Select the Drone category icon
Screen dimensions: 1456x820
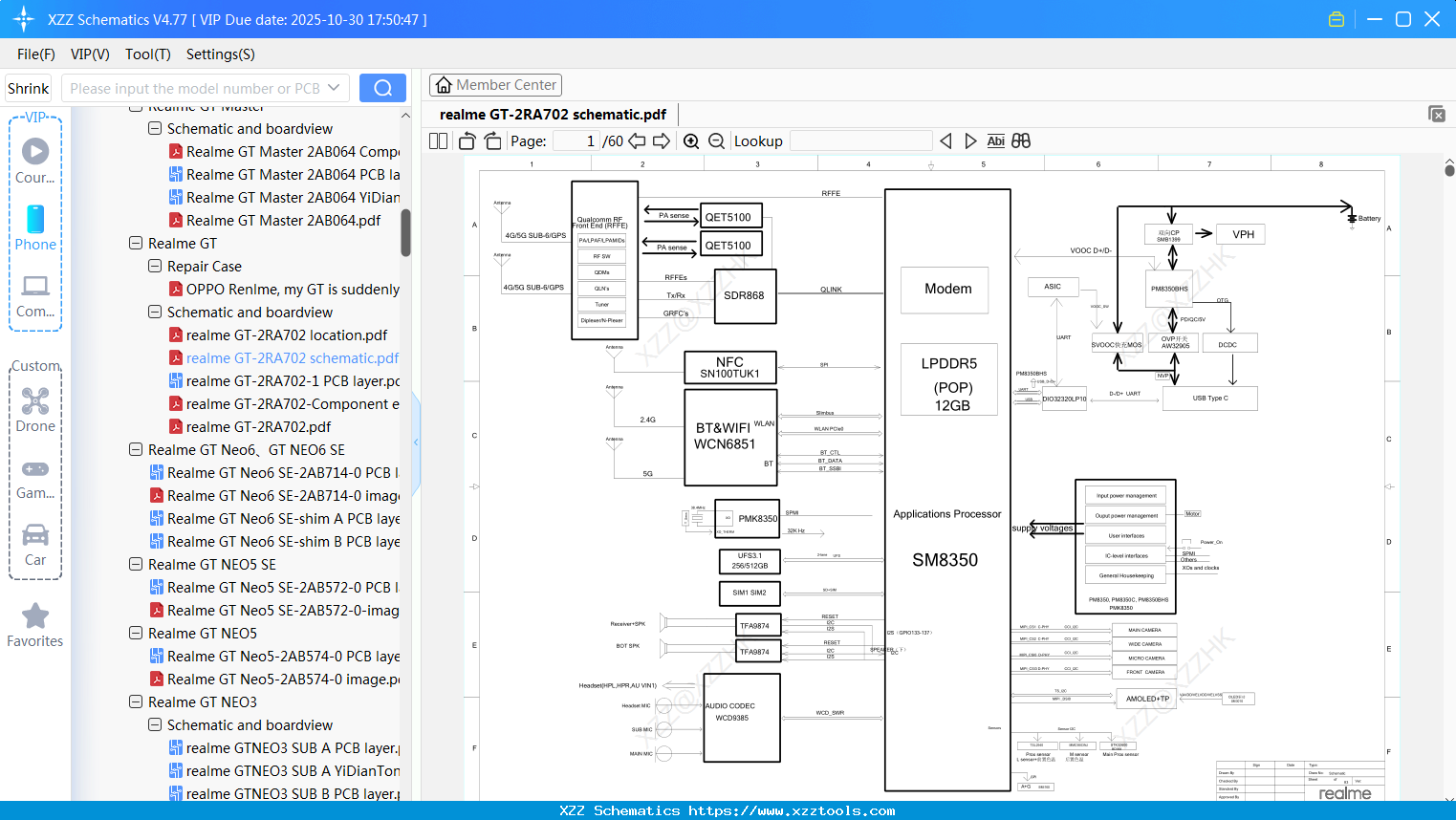pos(35,401)
